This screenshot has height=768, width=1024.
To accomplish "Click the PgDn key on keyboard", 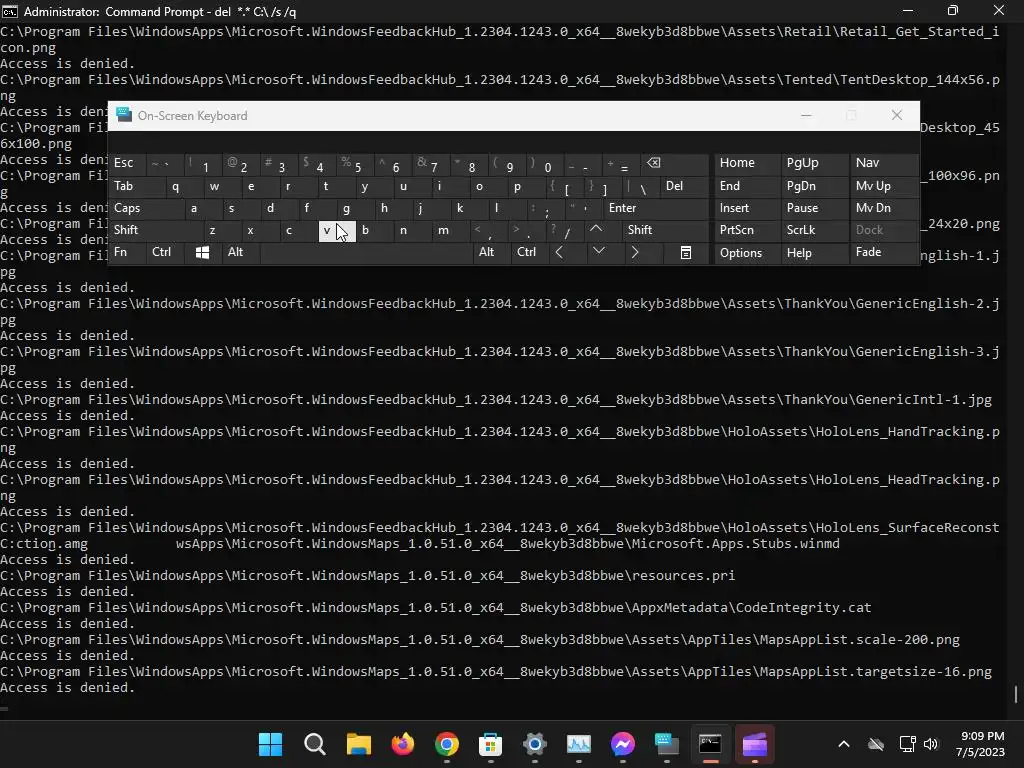I will [x=814, y=186].
